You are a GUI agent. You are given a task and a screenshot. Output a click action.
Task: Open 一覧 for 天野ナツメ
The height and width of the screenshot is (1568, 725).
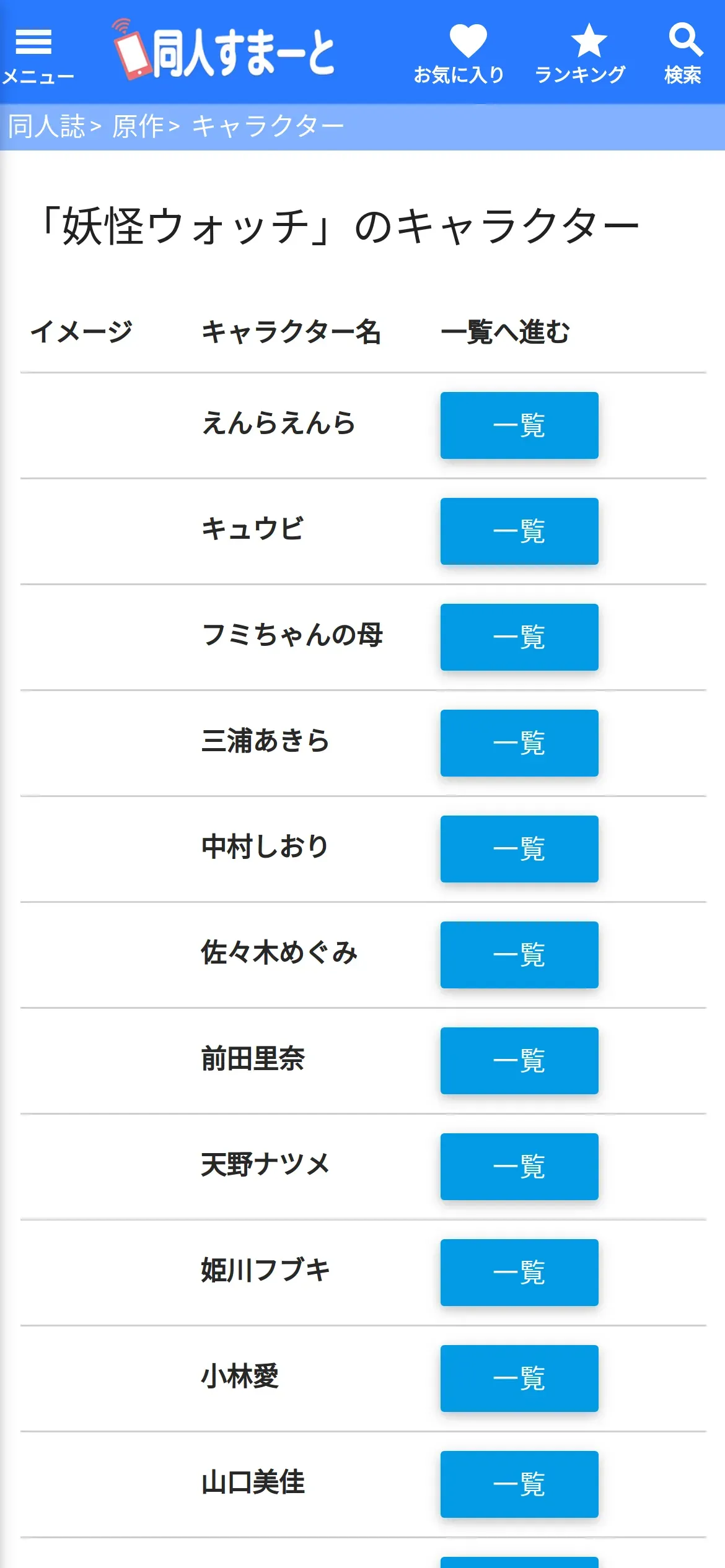[519, 1167]
